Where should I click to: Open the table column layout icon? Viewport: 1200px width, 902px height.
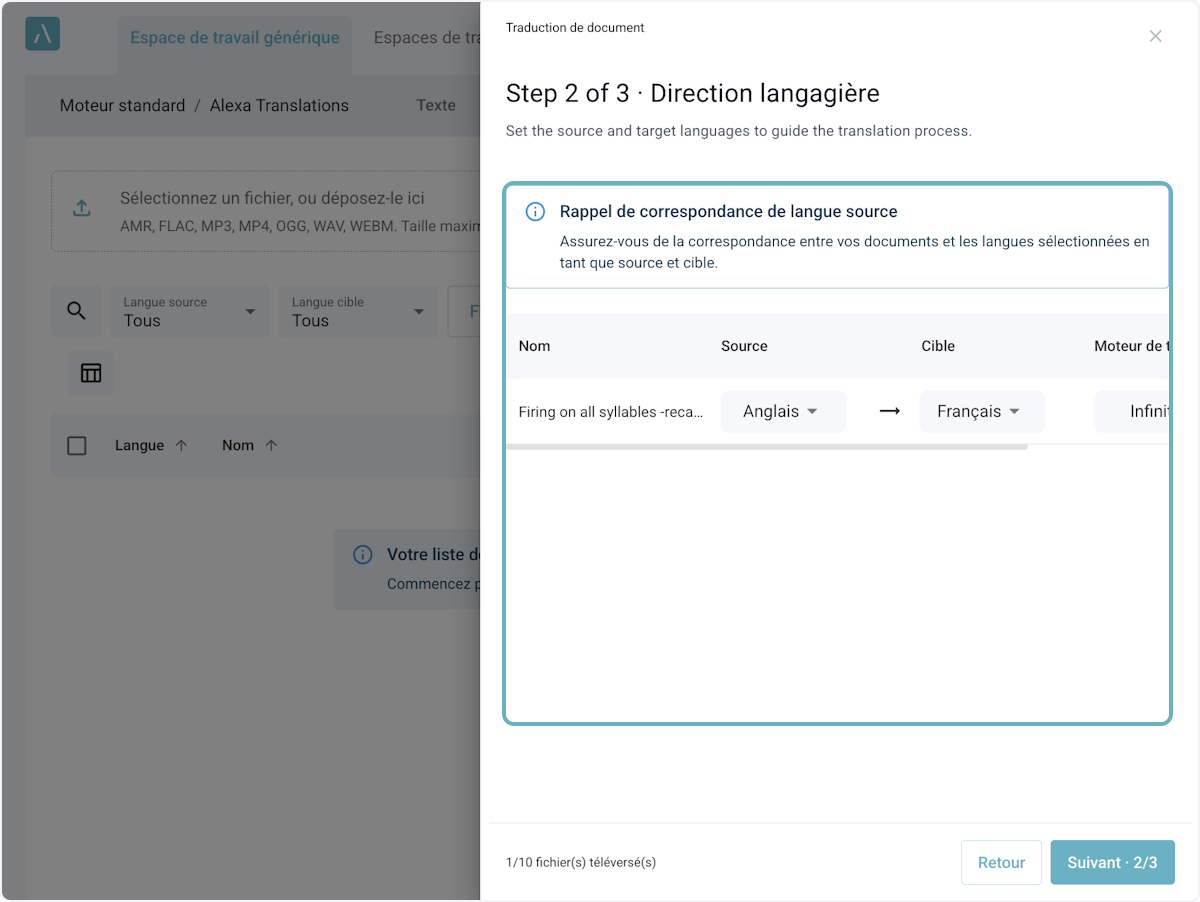91,373
